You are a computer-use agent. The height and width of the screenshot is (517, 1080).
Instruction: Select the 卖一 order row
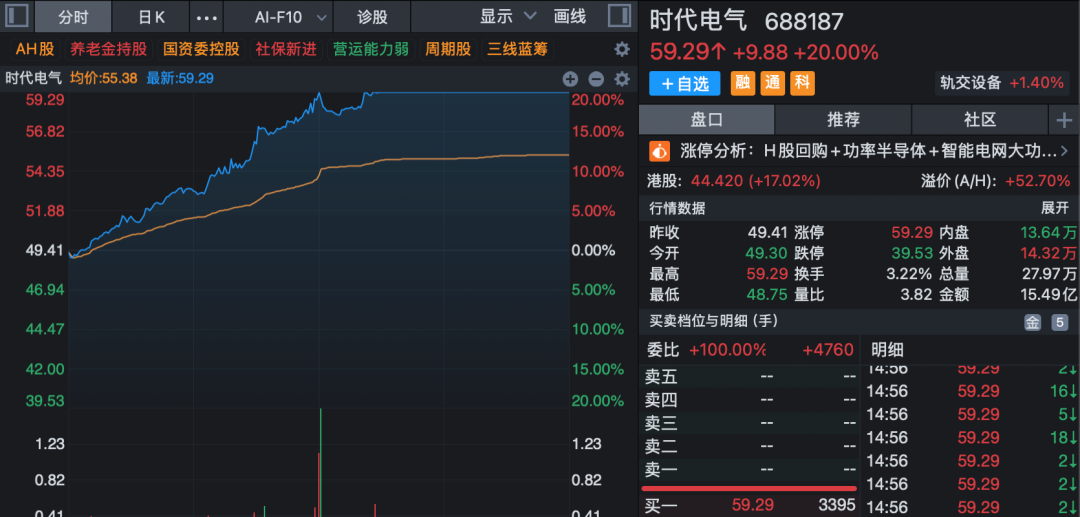point(749,471)
